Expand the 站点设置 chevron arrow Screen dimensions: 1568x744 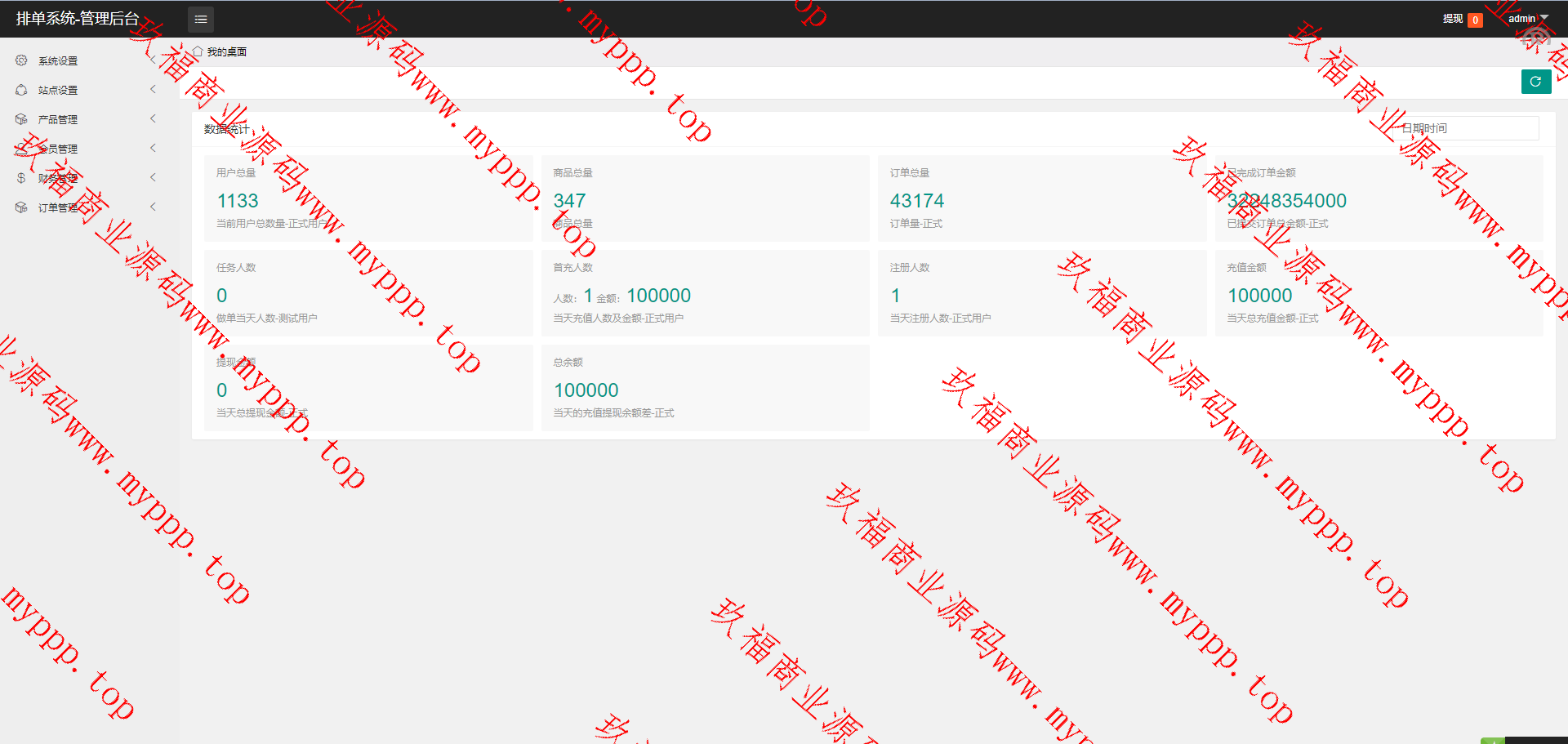coord(153,90)
